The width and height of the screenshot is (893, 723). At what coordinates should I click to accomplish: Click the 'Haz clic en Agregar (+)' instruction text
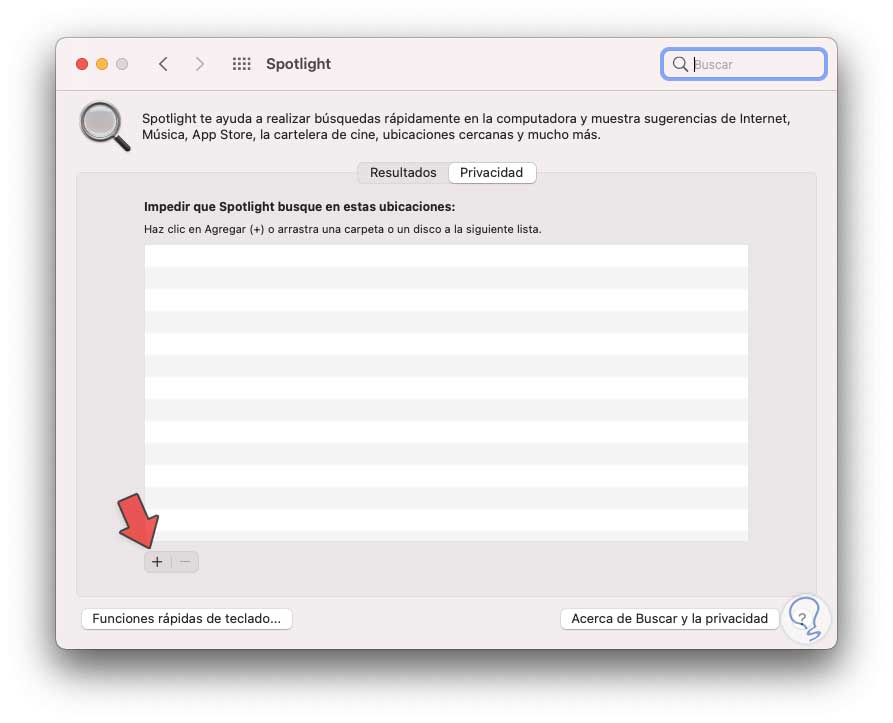[x=342, y=229]
